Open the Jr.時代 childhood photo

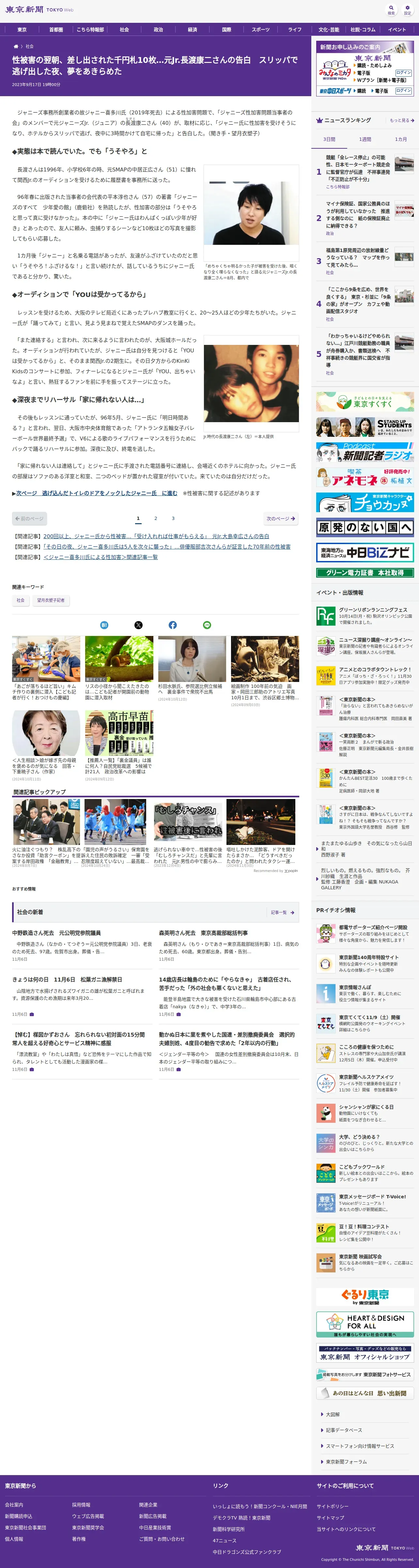click(x=251, y=383)
